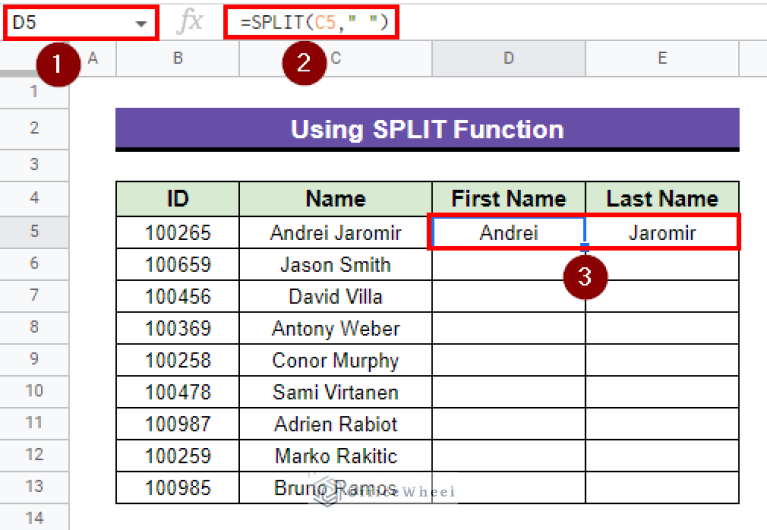The height and width of the screenshot is (530, 767).
Task: Click the fx function icon
Action: [189, 21]
